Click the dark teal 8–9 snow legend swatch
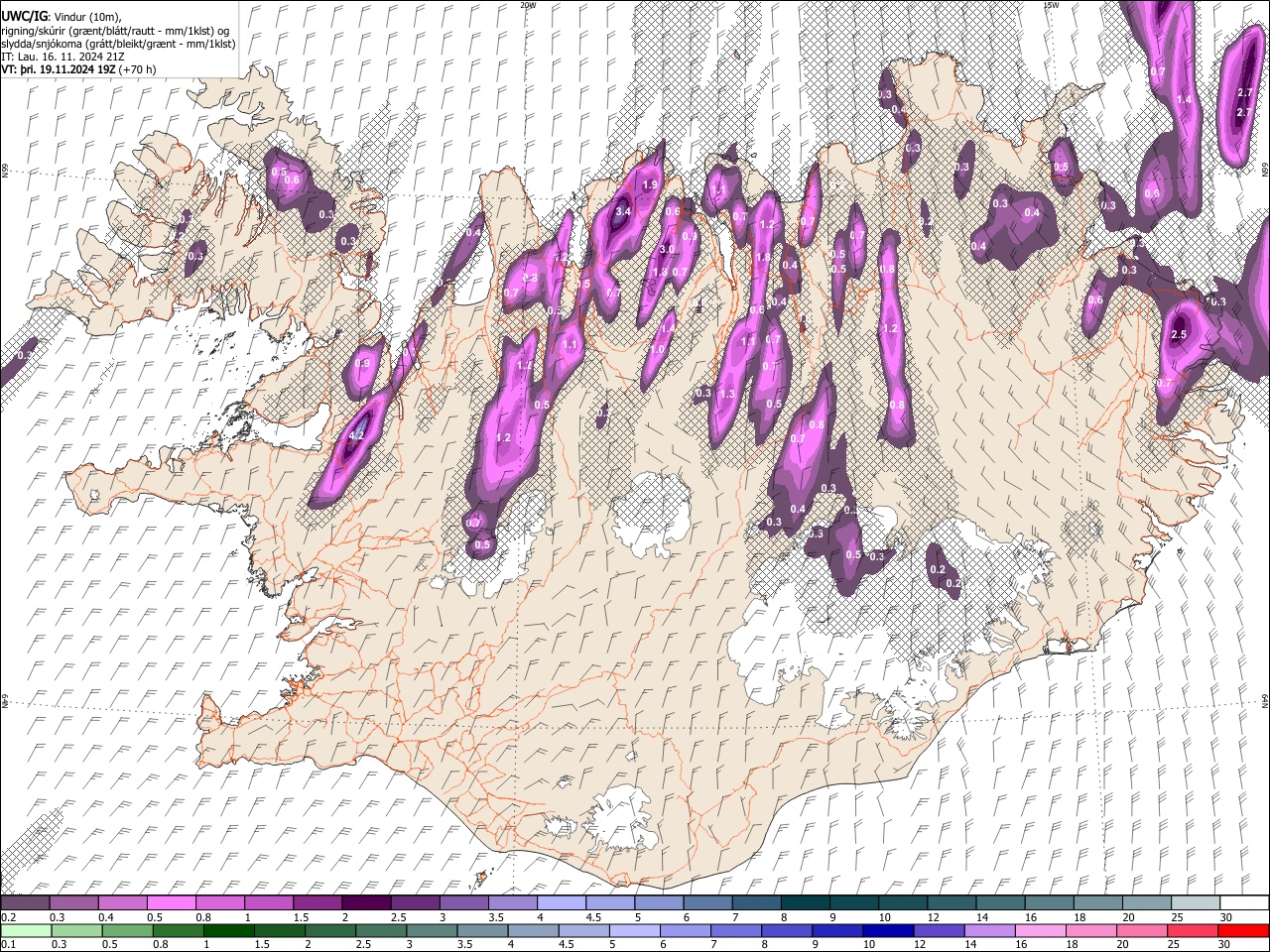This screenshot has width=1270, height=952. [804, 902]
